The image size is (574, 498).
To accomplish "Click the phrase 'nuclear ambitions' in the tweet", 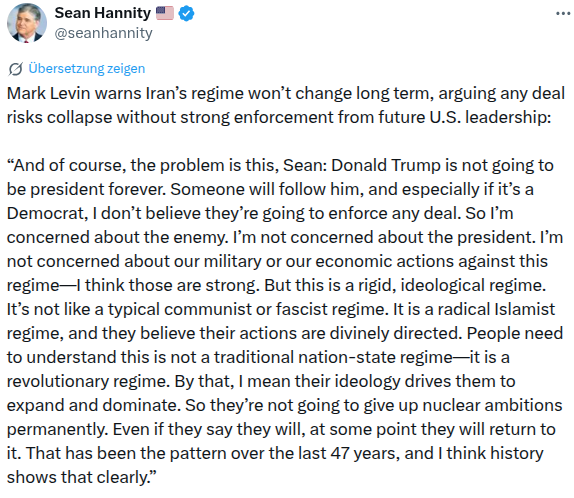I will (x=492, y=405).
